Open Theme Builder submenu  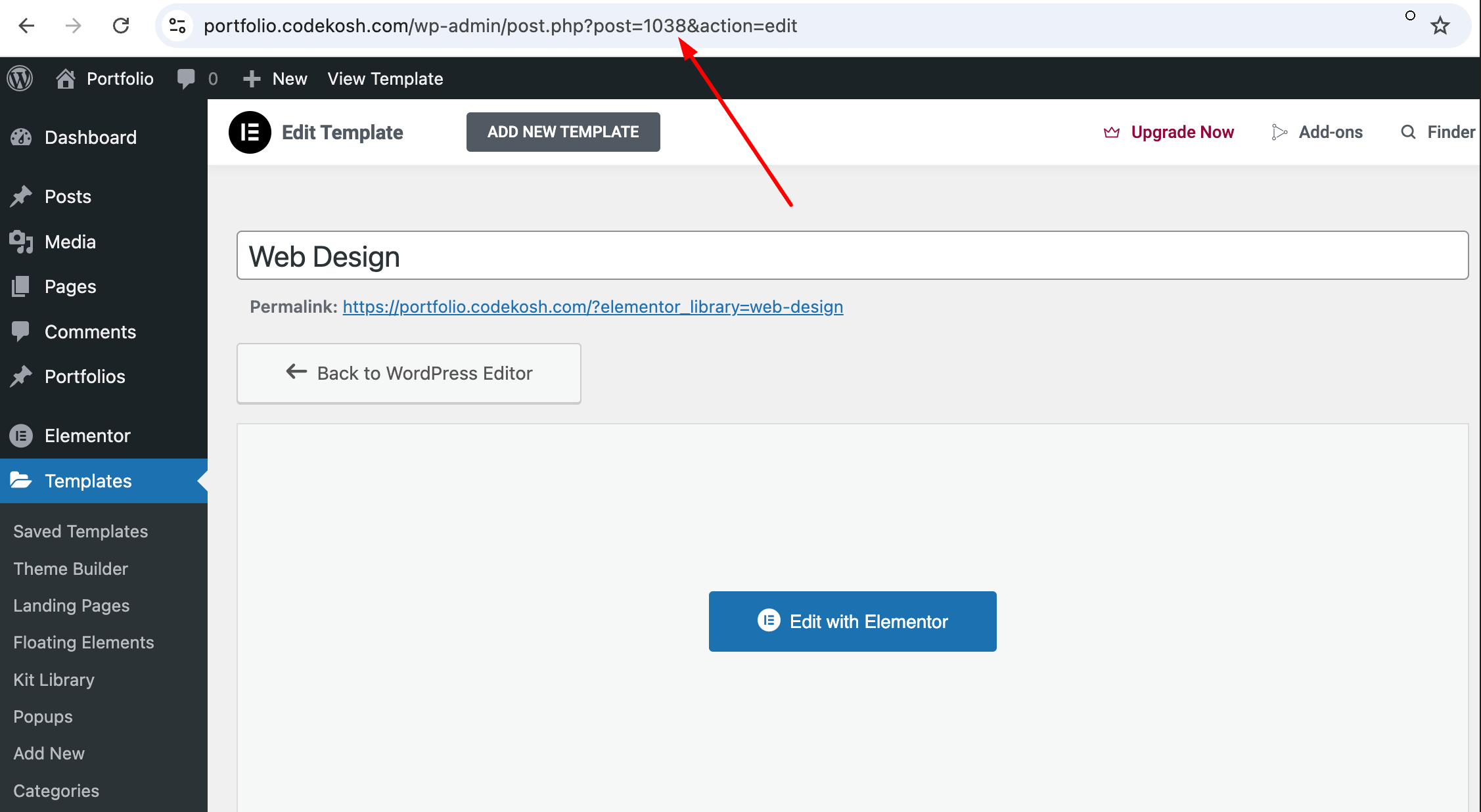coord(70,569)
